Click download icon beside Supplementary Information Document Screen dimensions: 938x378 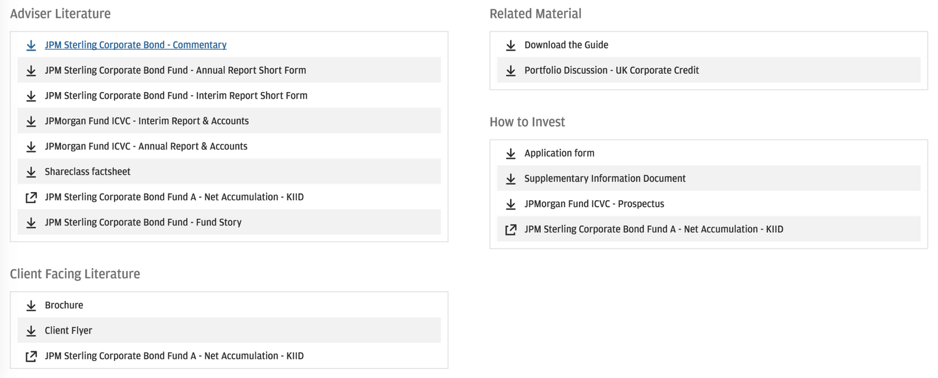click(511, 179)
